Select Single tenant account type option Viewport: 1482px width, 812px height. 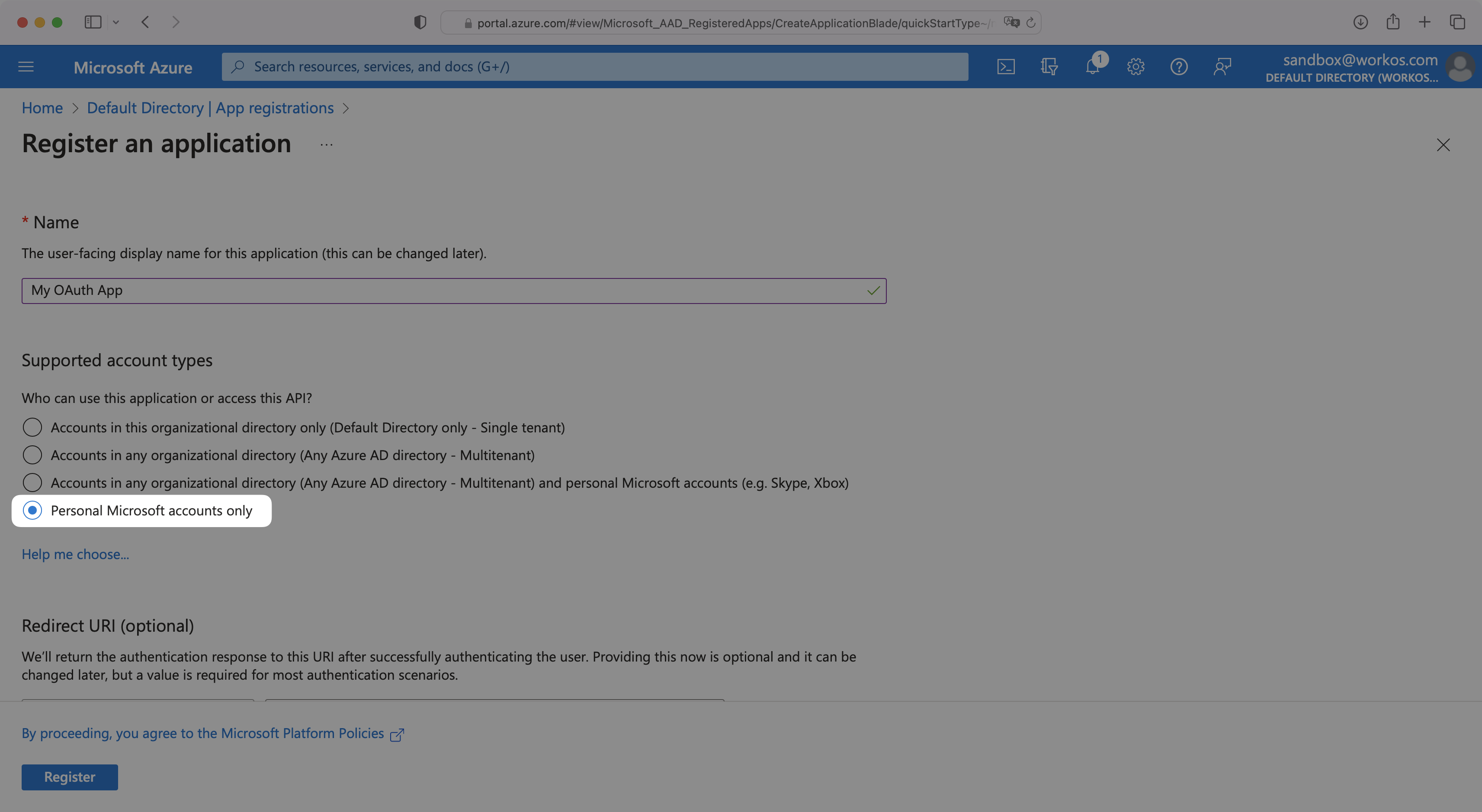pyautogui.click(x=32, y=427)
